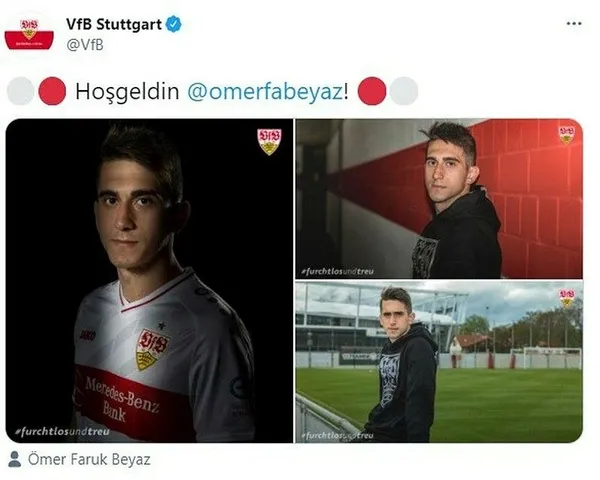Click the VfB crest on the brick wall photo
The height and width of the screenshot is (480, 600).
pos(567,135)
